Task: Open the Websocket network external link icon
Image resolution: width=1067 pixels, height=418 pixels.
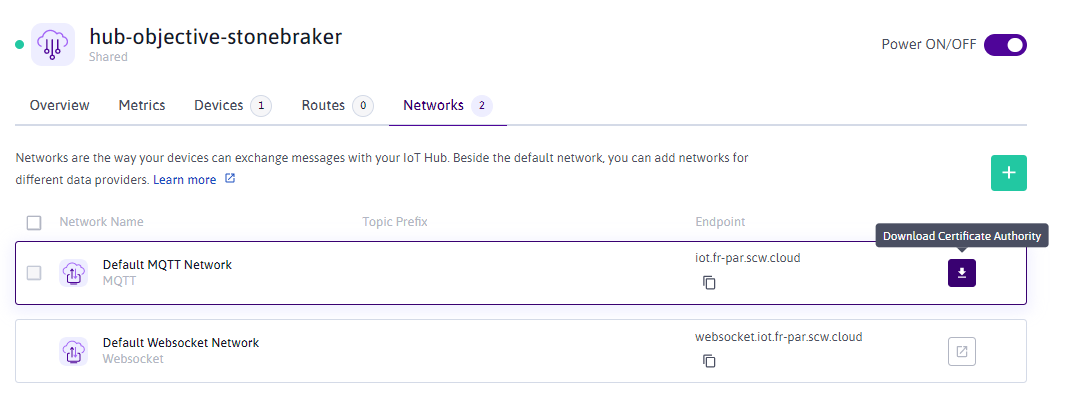Action: [961, 351]
